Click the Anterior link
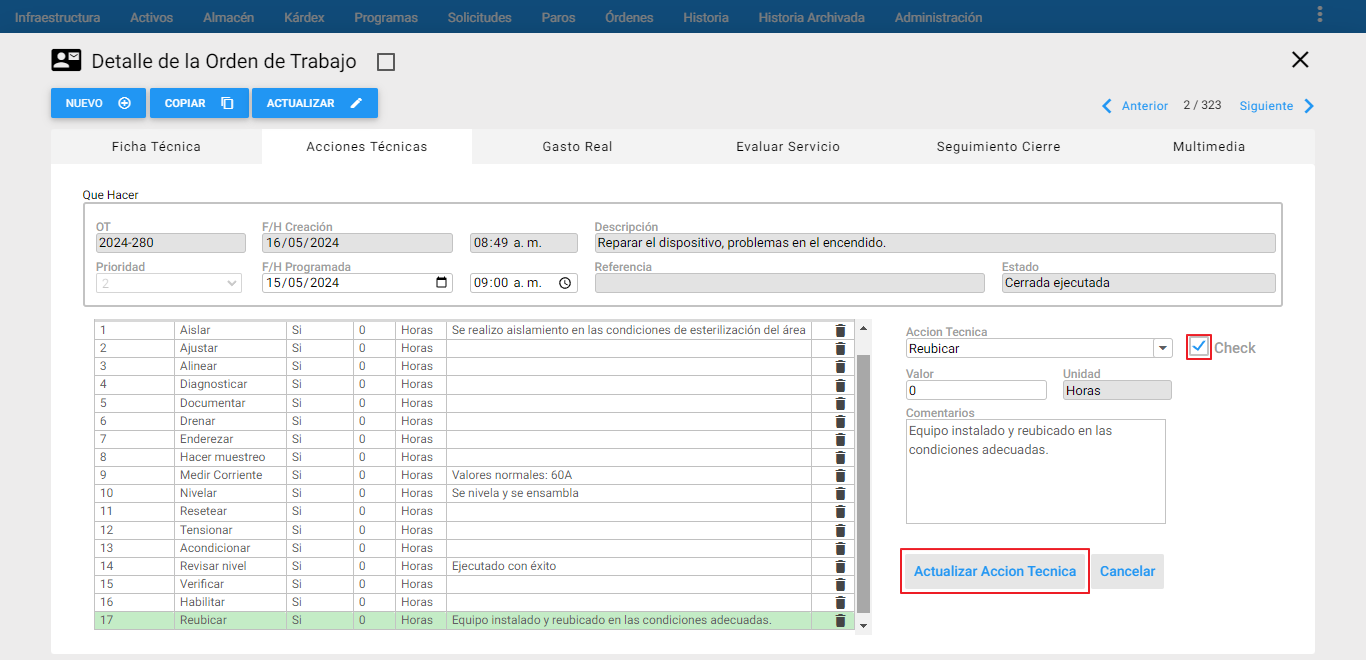1366x660 pixels. (1145, 106)
